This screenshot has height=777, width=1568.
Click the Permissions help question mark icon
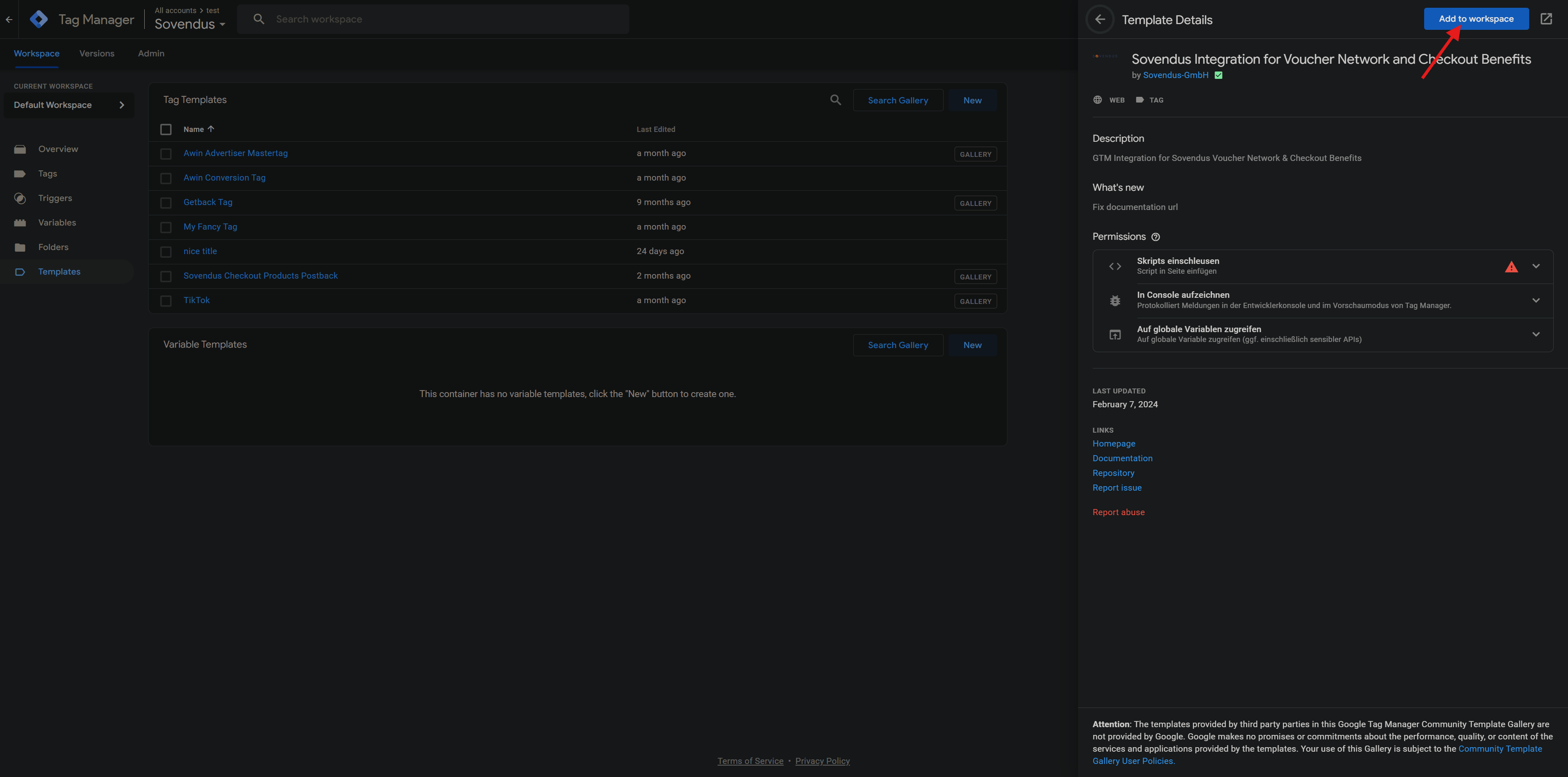click(x=1155, y=237)
